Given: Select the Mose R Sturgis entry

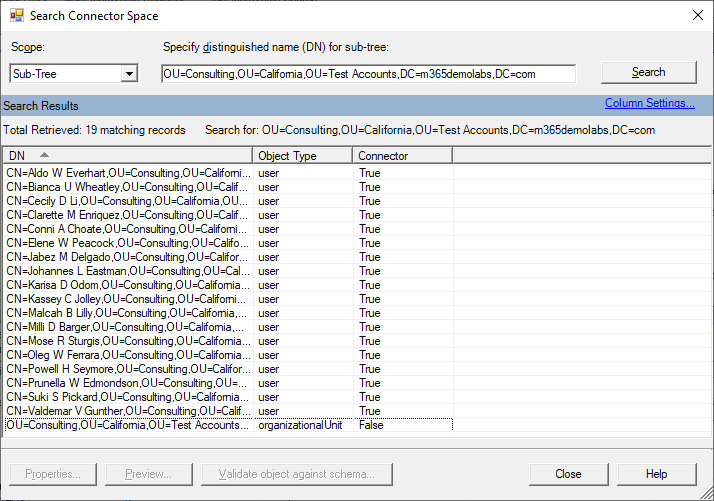Looking at the screenshot, I should click(128, 341).
